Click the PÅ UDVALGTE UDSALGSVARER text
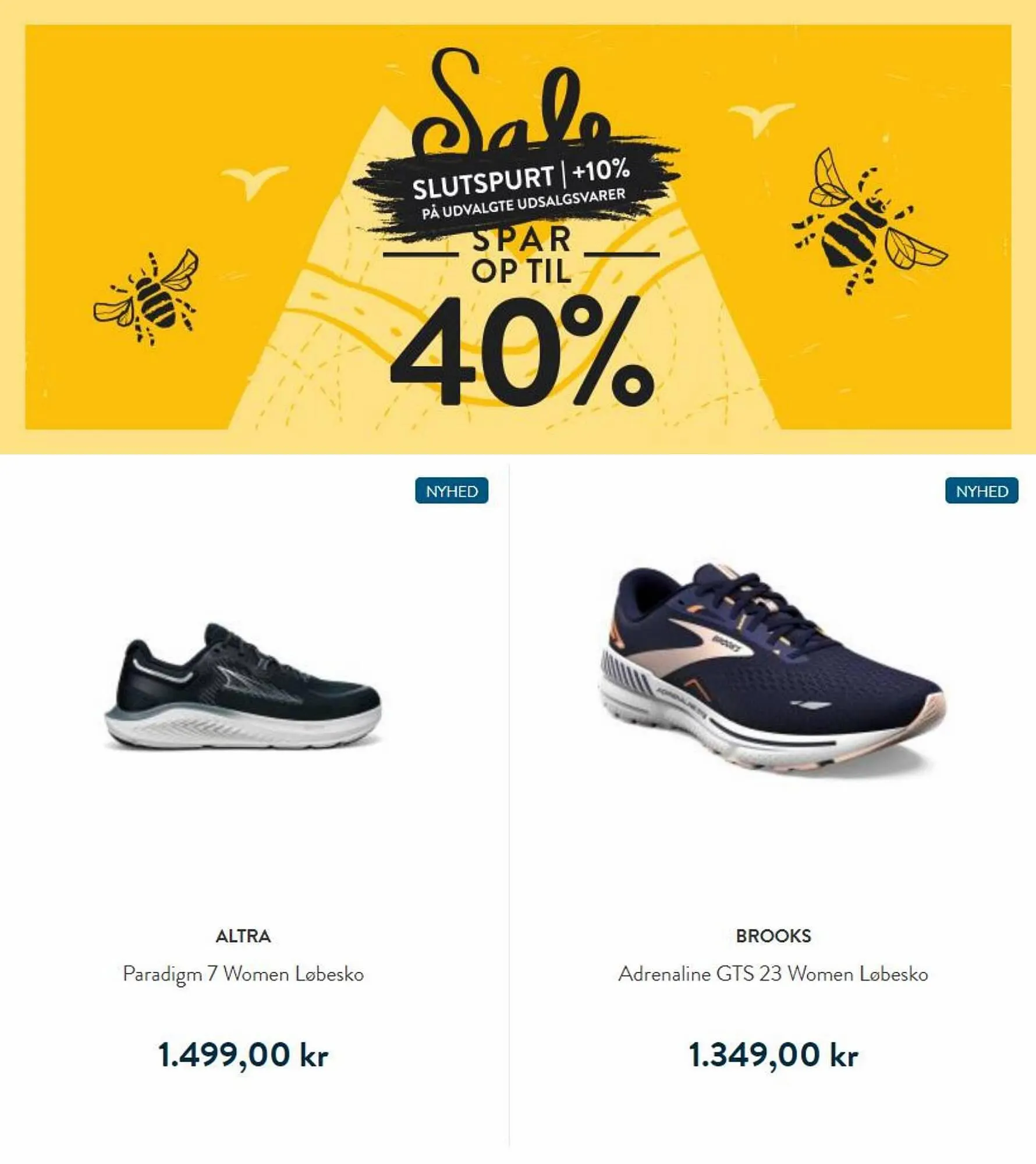This screenshot has height=1164, width=1036. 524,204
